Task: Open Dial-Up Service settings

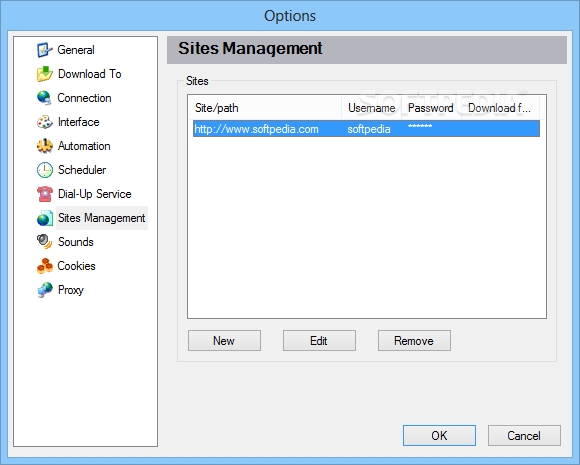Action: click(95, 194)
